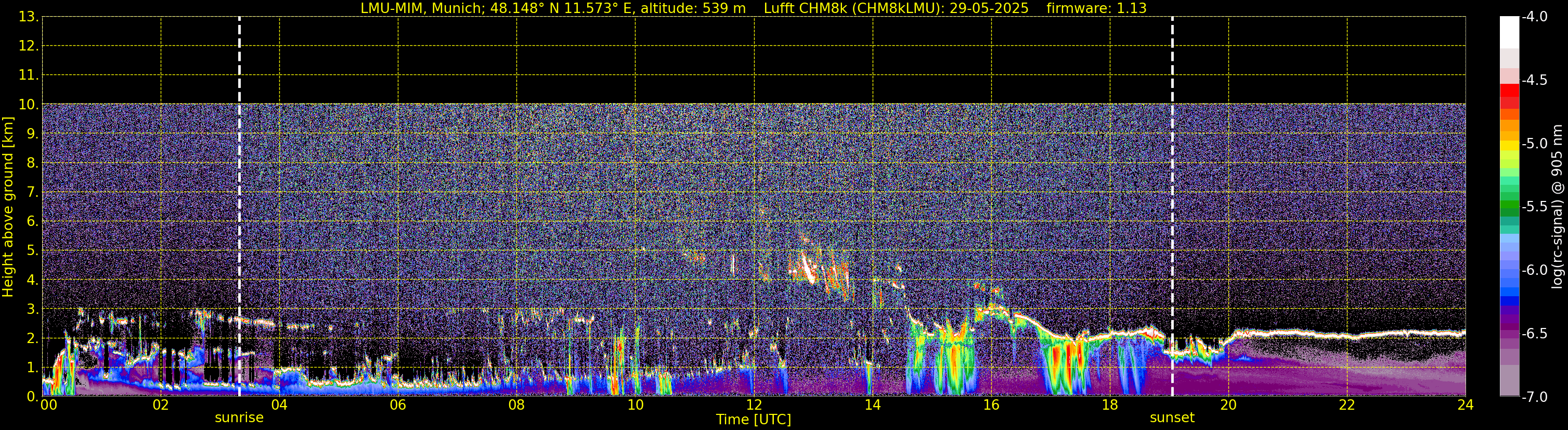The width and height of the screenshot is (1568, 430).
Task: Click the height axis tick '7.'
Action: (32, 193)
